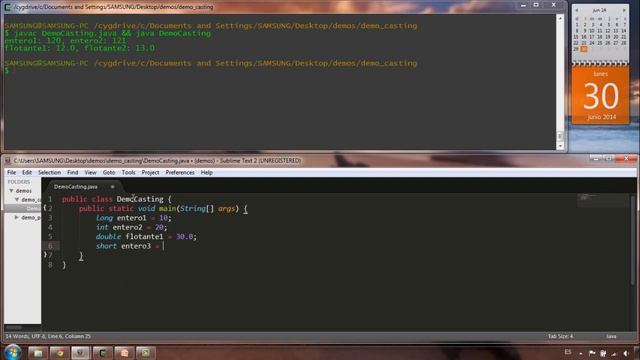
Task: Click on 'int entero2' code line
Action: tap(131, 227)
